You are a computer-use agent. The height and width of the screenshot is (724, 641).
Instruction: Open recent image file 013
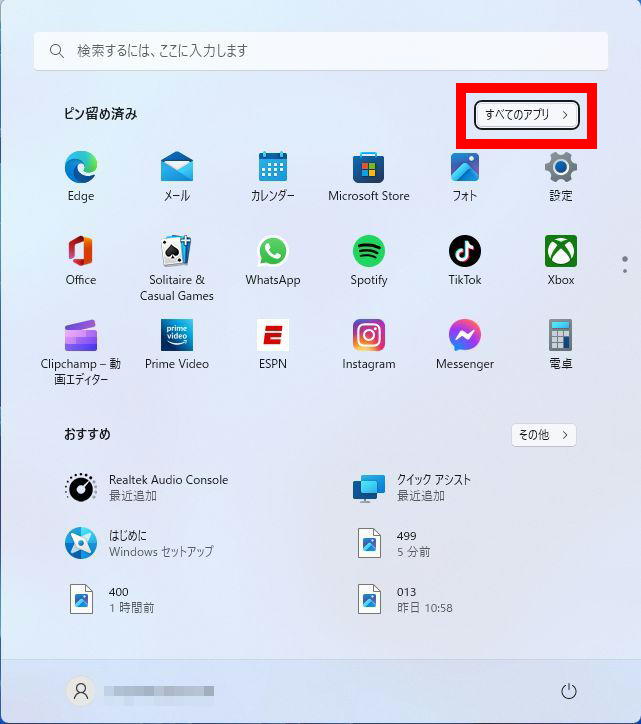click(x=405, y=599)
